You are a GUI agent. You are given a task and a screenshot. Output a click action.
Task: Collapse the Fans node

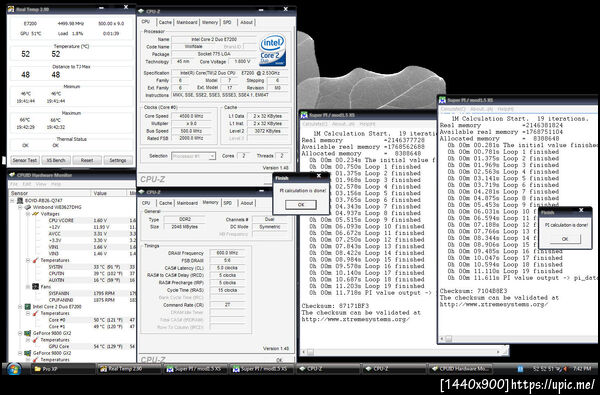(x=28, y=286)
